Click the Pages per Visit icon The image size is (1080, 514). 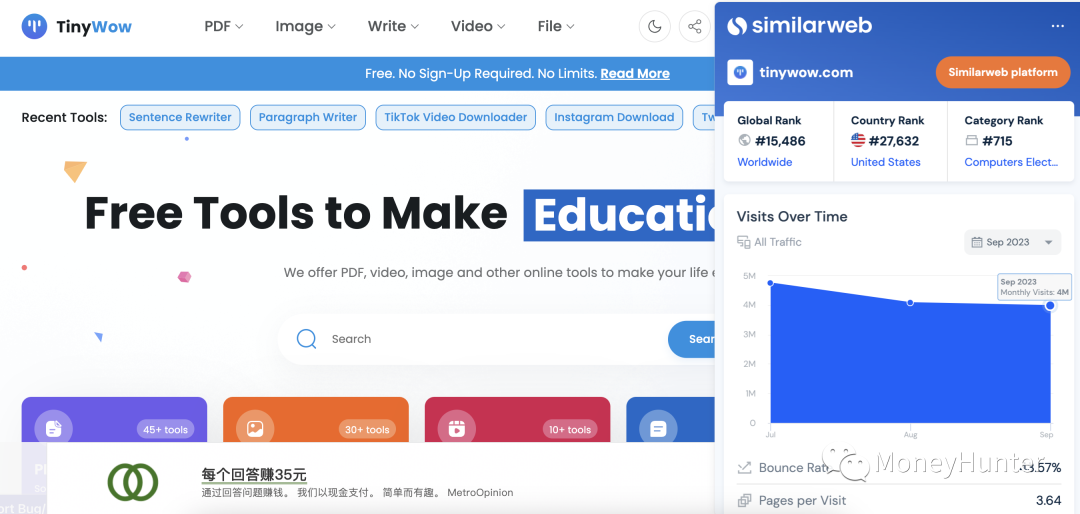pos(744,500)
